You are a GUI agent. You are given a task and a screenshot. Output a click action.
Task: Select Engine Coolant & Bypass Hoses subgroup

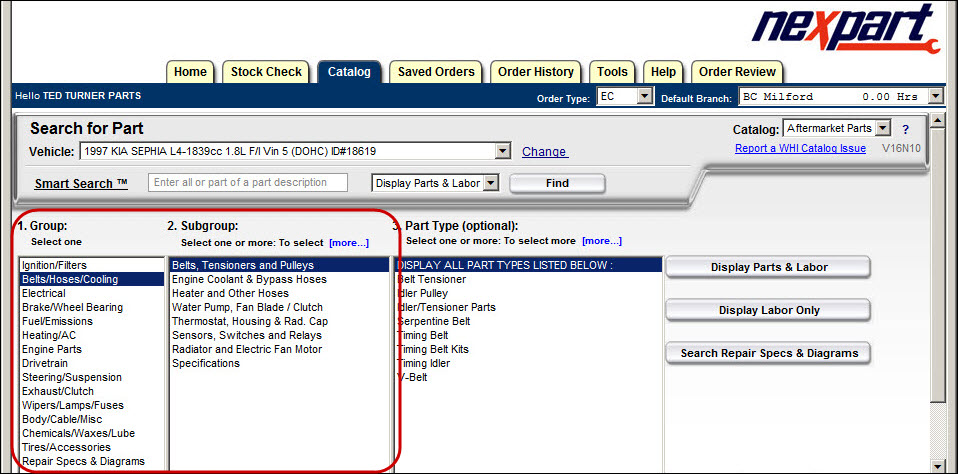279,279
